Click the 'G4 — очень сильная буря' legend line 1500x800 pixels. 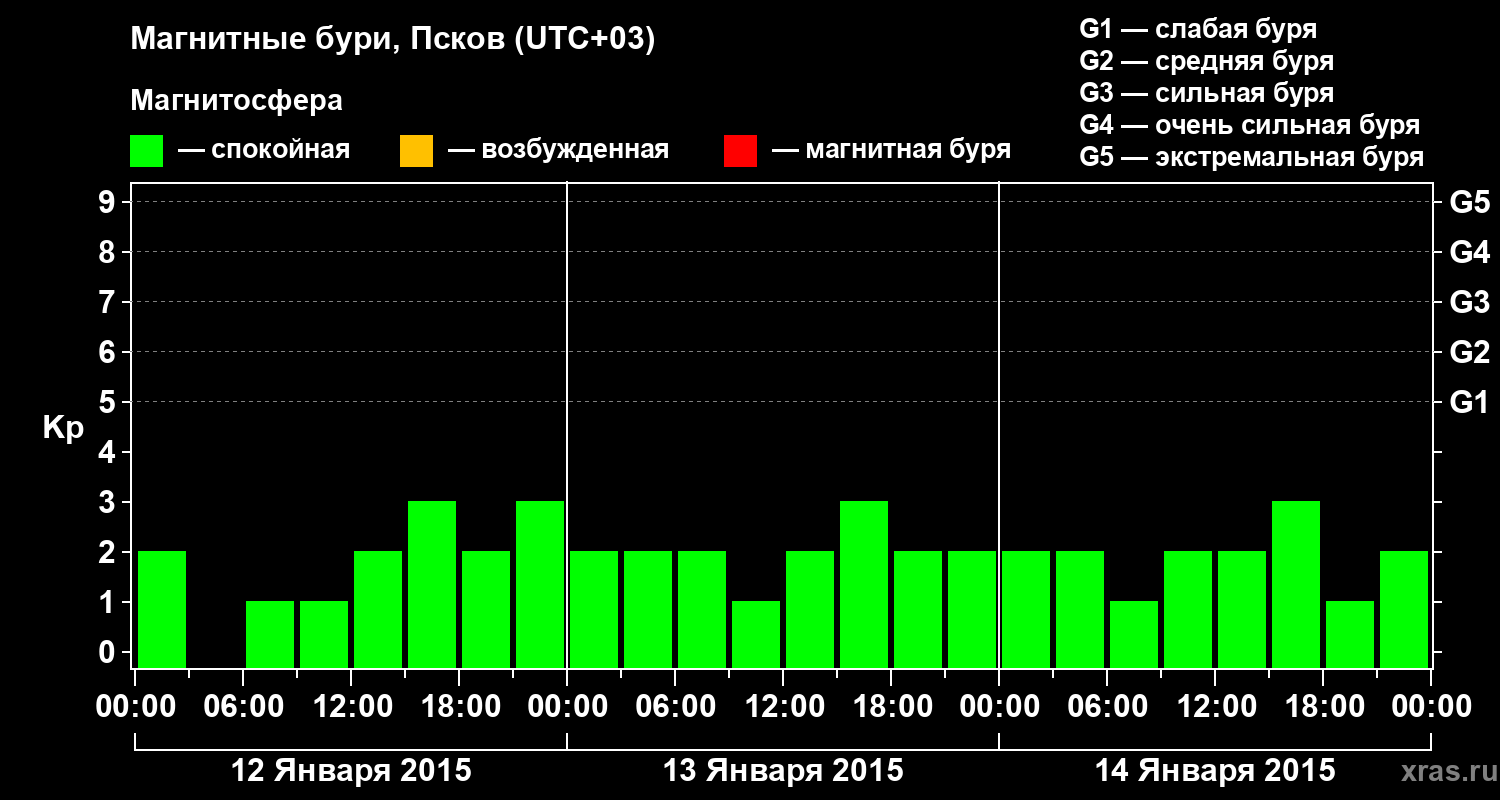tap(1250, 125)
